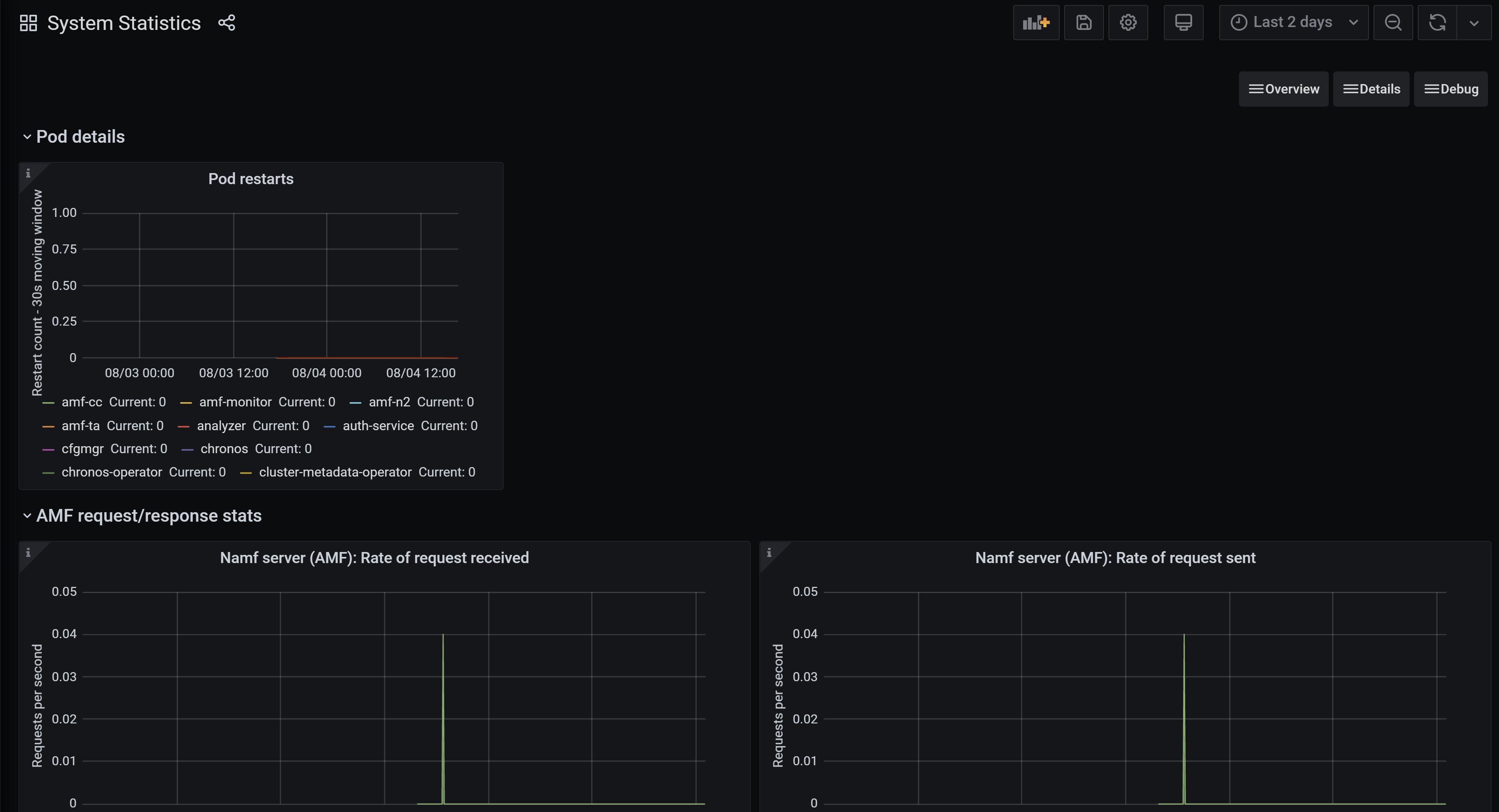
Task: Click the chronos-operator legend color line
Action: pyautogui.click(x=48, y=473)
